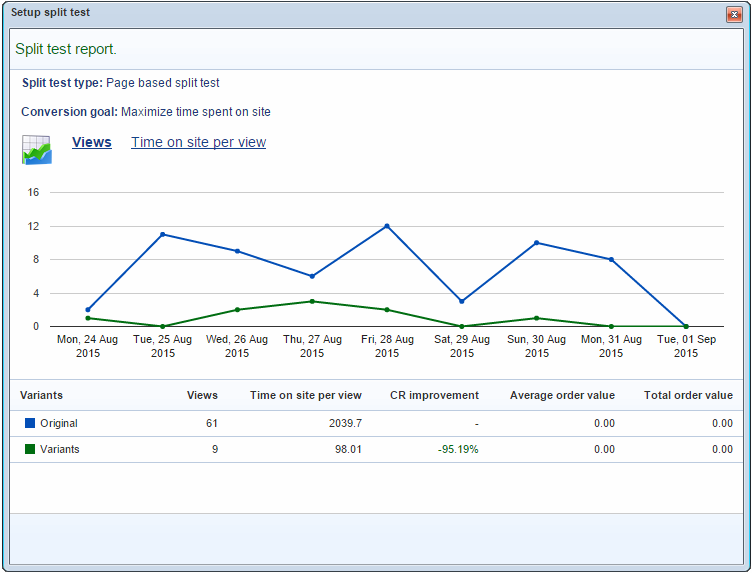Select the Variants row label

pyautogui.click(x=60, y=450)
